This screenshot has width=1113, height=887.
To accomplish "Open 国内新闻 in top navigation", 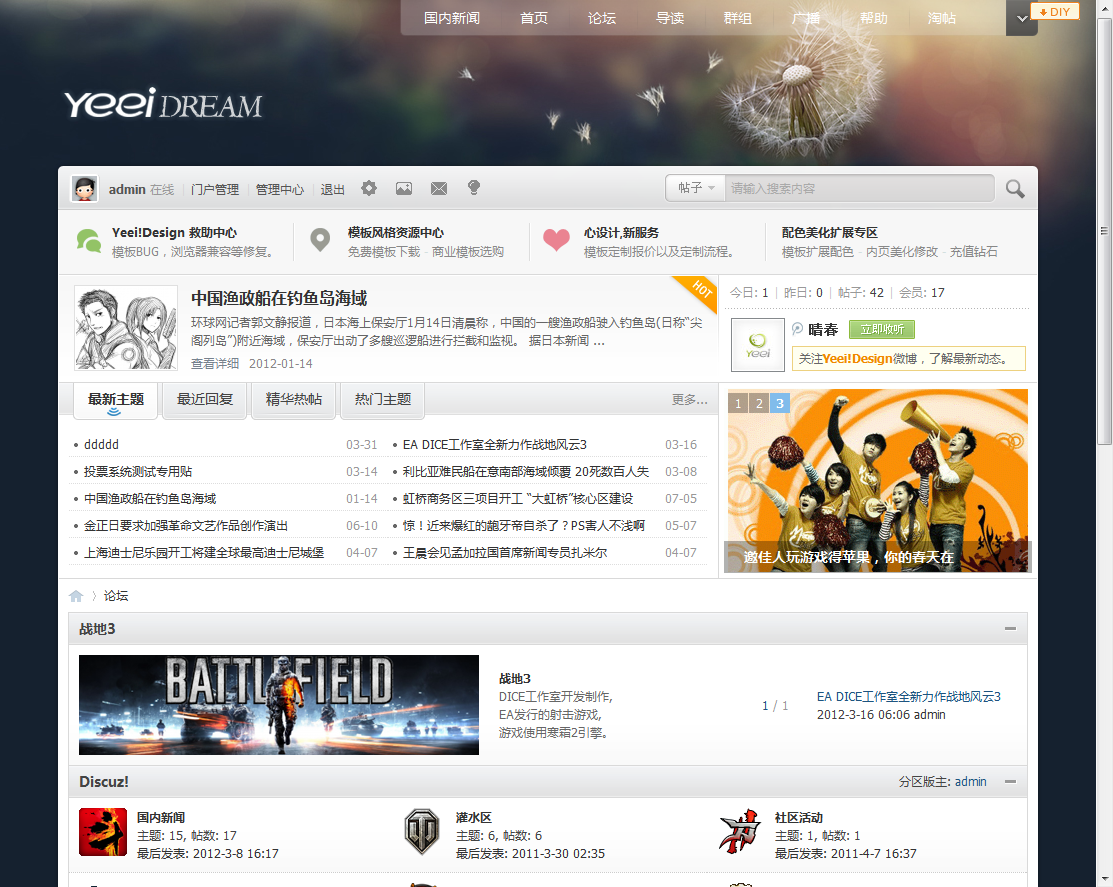I will pyautogui.click(x=451, y=18).
